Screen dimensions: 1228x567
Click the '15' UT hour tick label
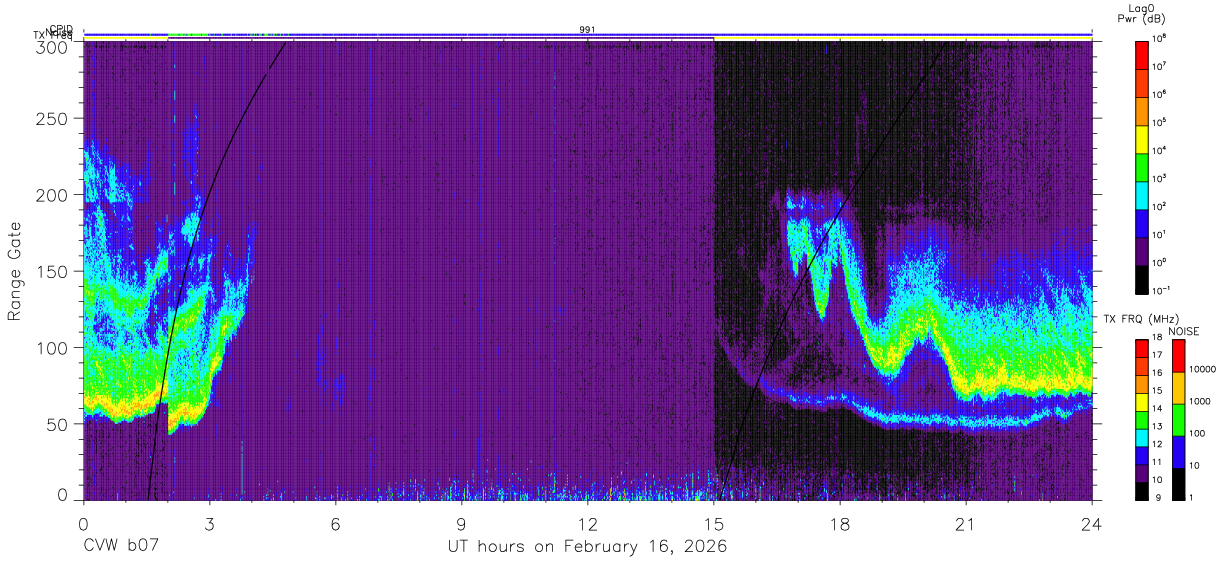(714, 523)
